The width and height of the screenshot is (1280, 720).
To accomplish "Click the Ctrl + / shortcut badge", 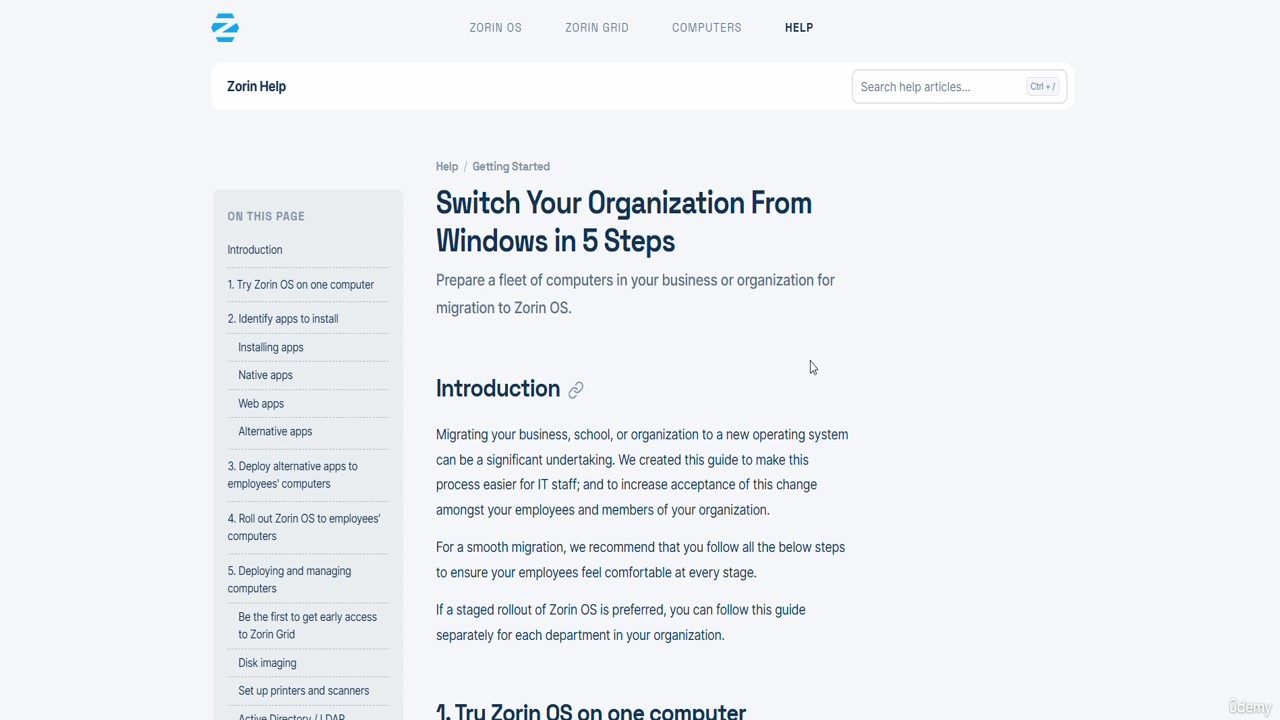I will tap(1042, 87).
